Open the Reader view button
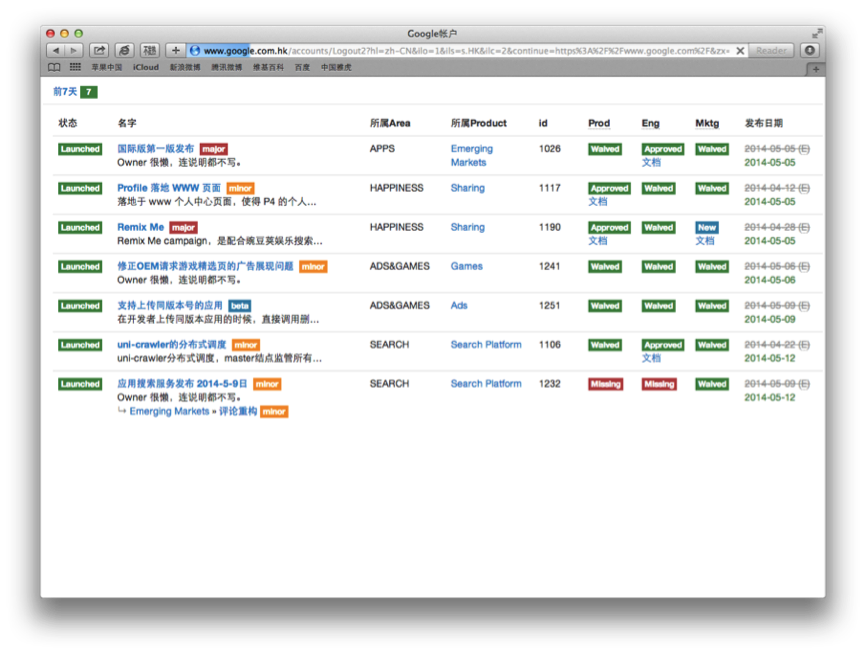 [x=771, y=50]
